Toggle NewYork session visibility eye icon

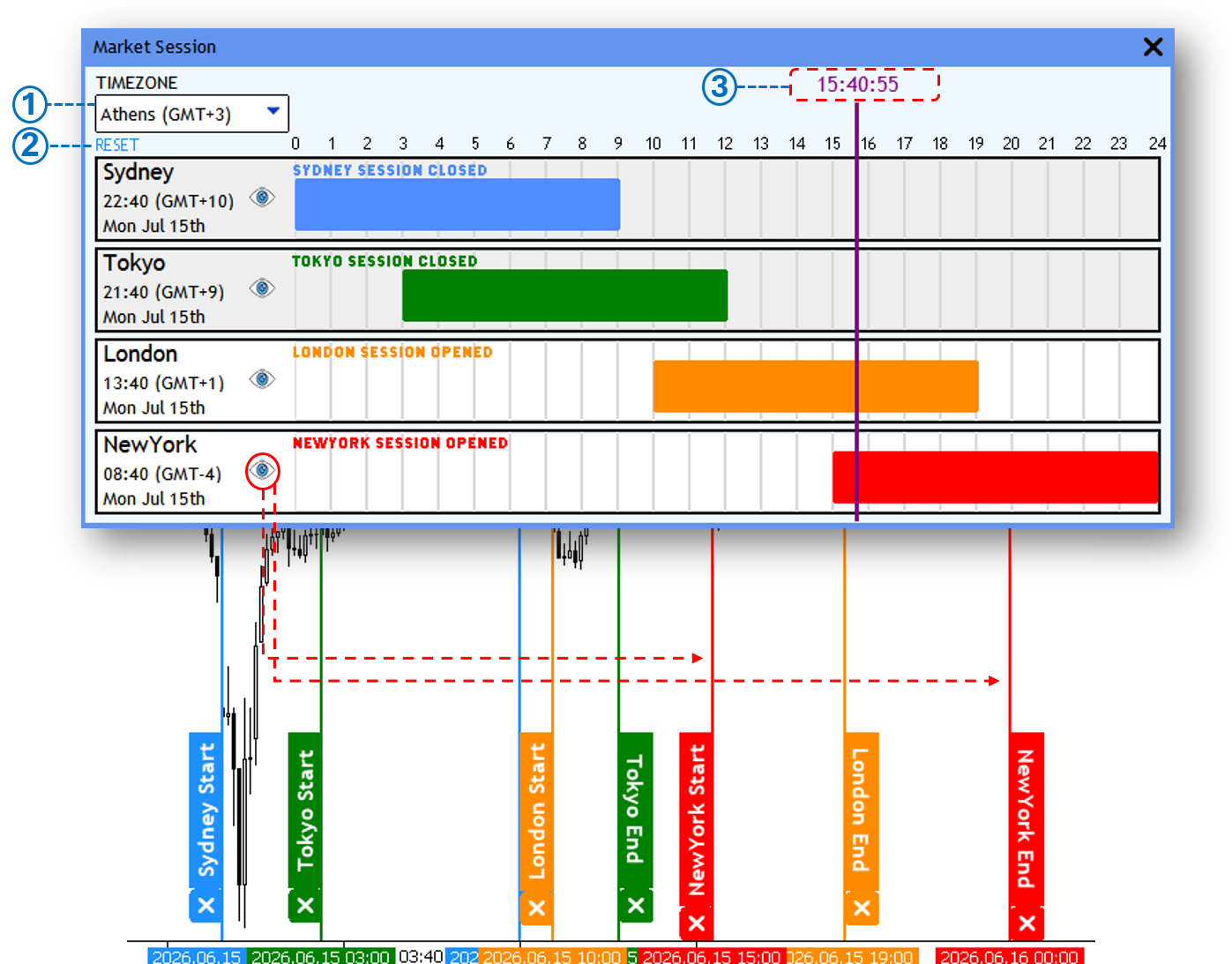click(x=262, y=470)
